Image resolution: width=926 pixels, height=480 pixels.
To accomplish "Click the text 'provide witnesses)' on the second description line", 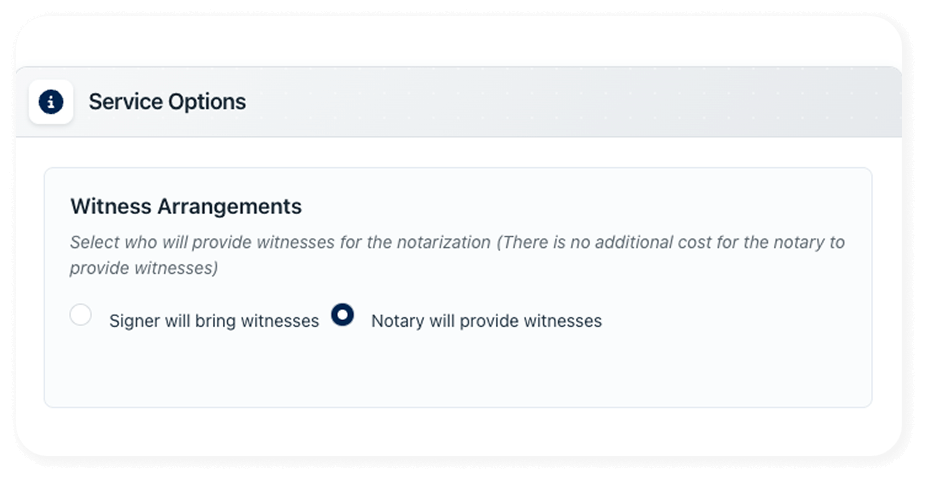I will [144, 268].
